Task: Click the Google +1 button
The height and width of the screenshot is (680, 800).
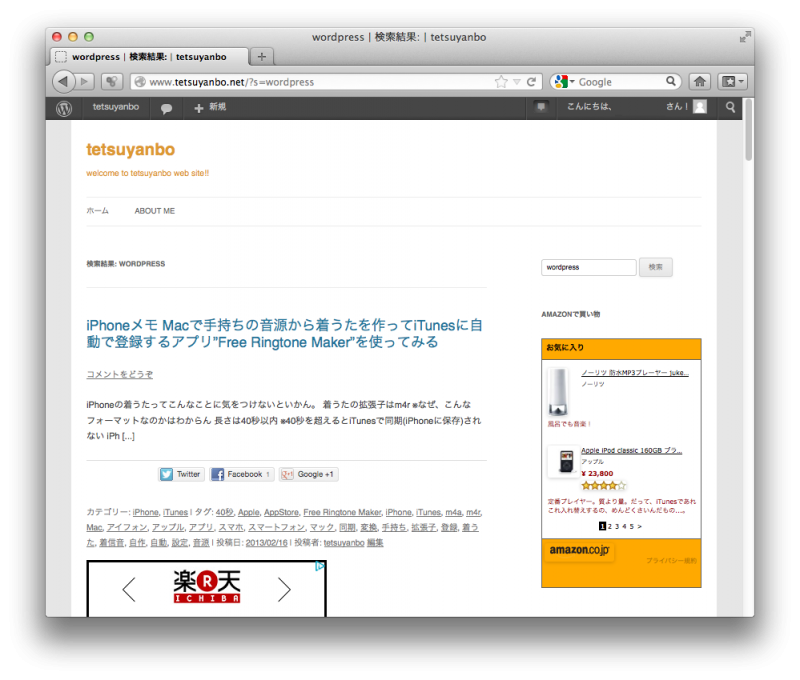Action: (x=309, y=474)
